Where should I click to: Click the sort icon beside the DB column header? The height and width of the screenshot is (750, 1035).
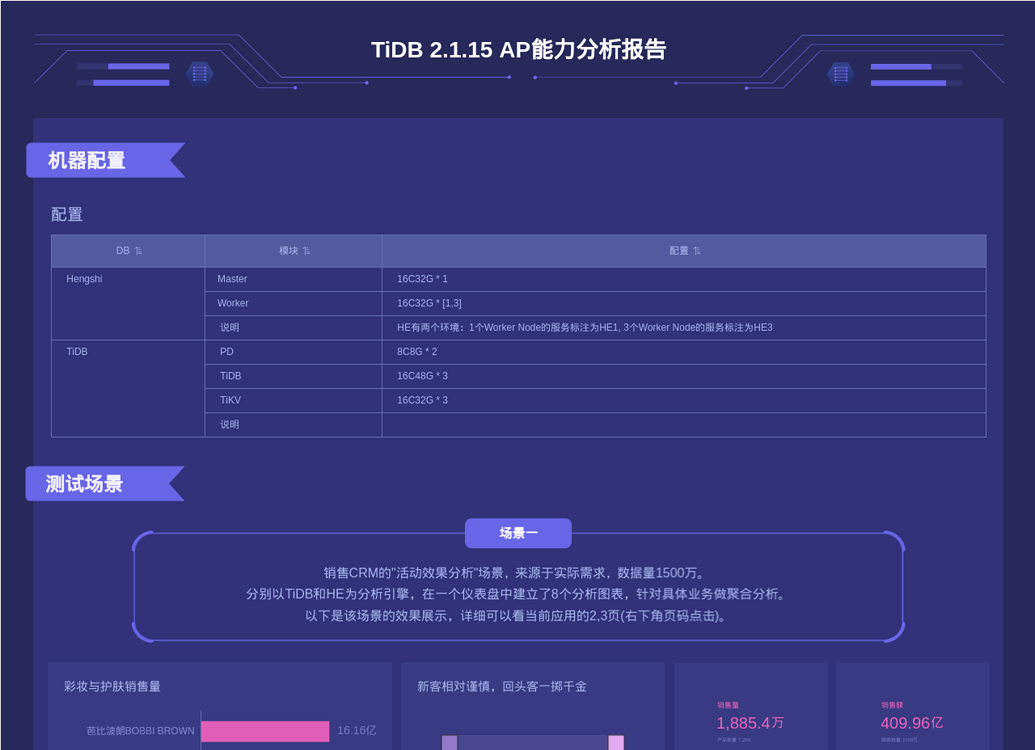point(137,250)
